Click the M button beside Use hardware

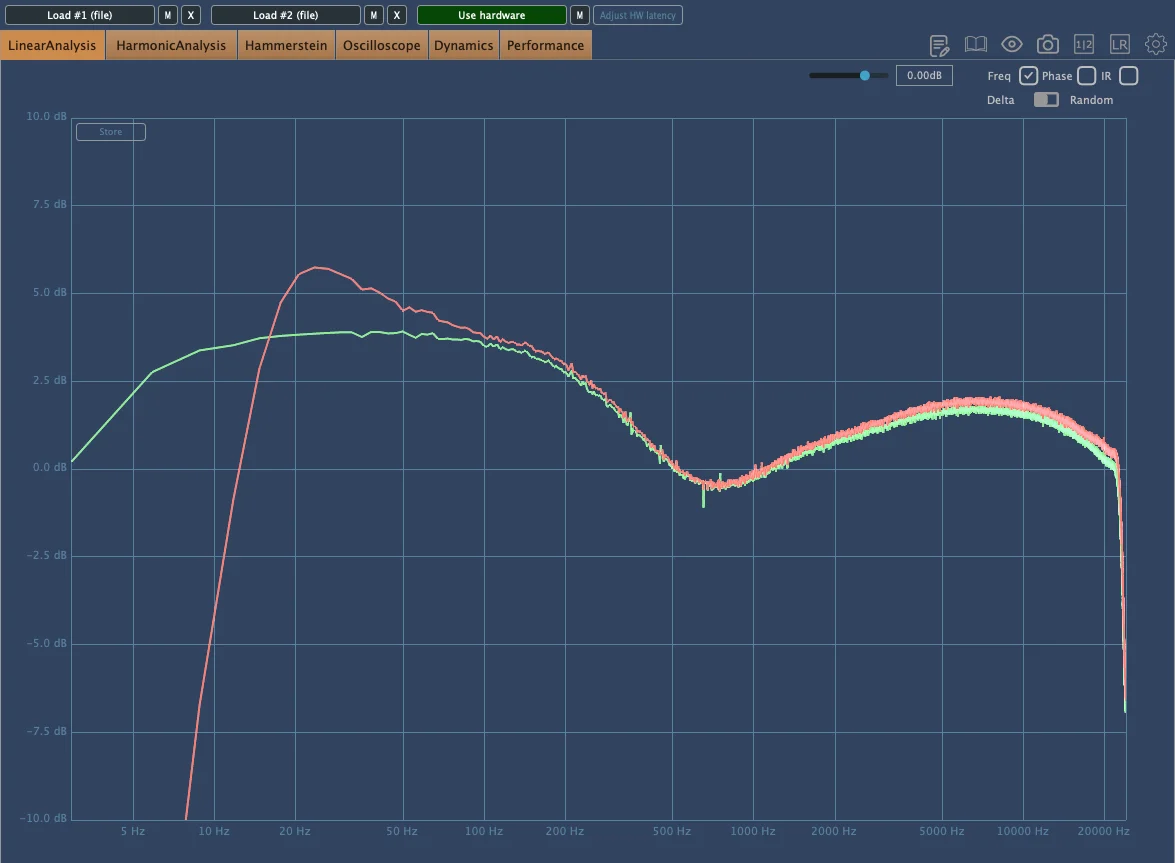pos(579,15)
